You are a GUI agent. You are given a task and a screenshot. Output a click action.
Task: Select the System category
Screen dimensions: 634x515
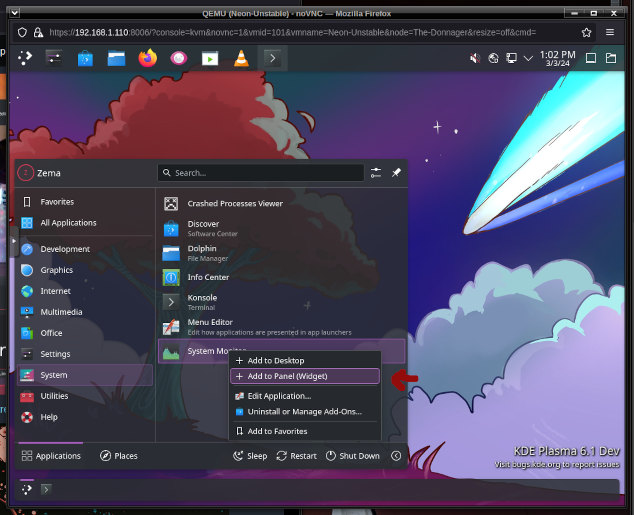coord(85,375)
